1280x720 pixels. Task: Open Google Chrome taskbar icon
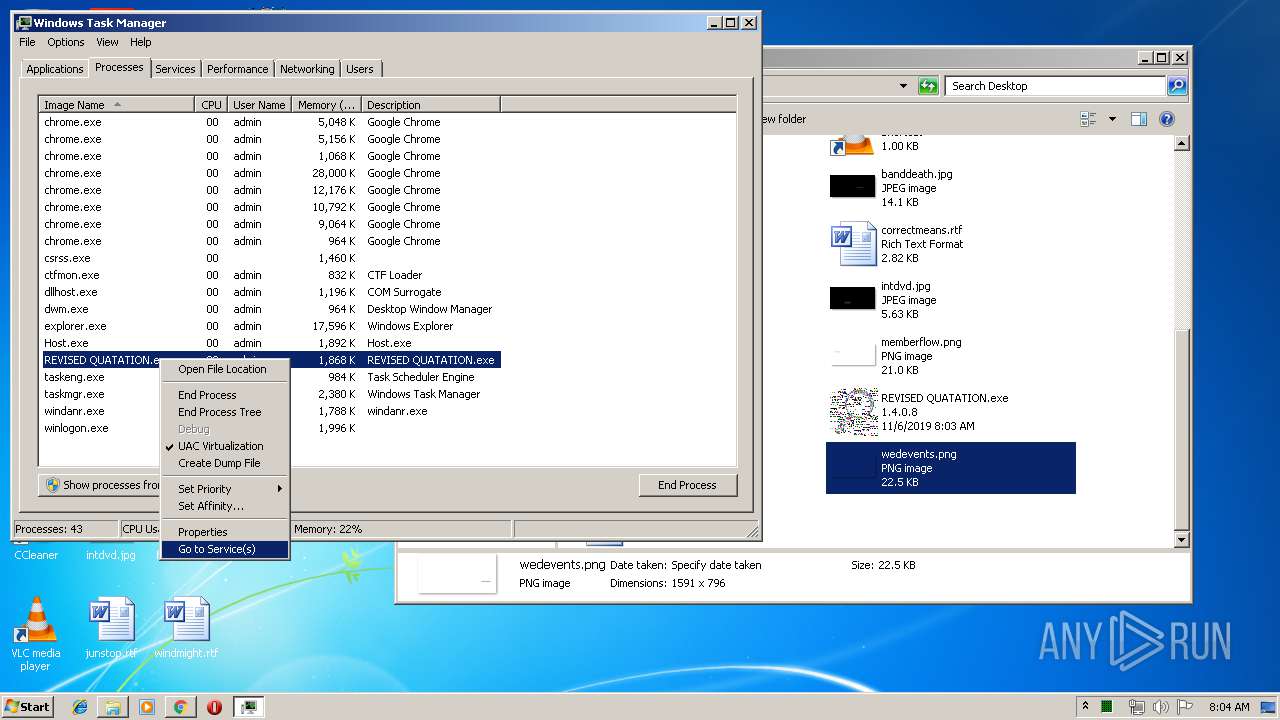(180, 707)
